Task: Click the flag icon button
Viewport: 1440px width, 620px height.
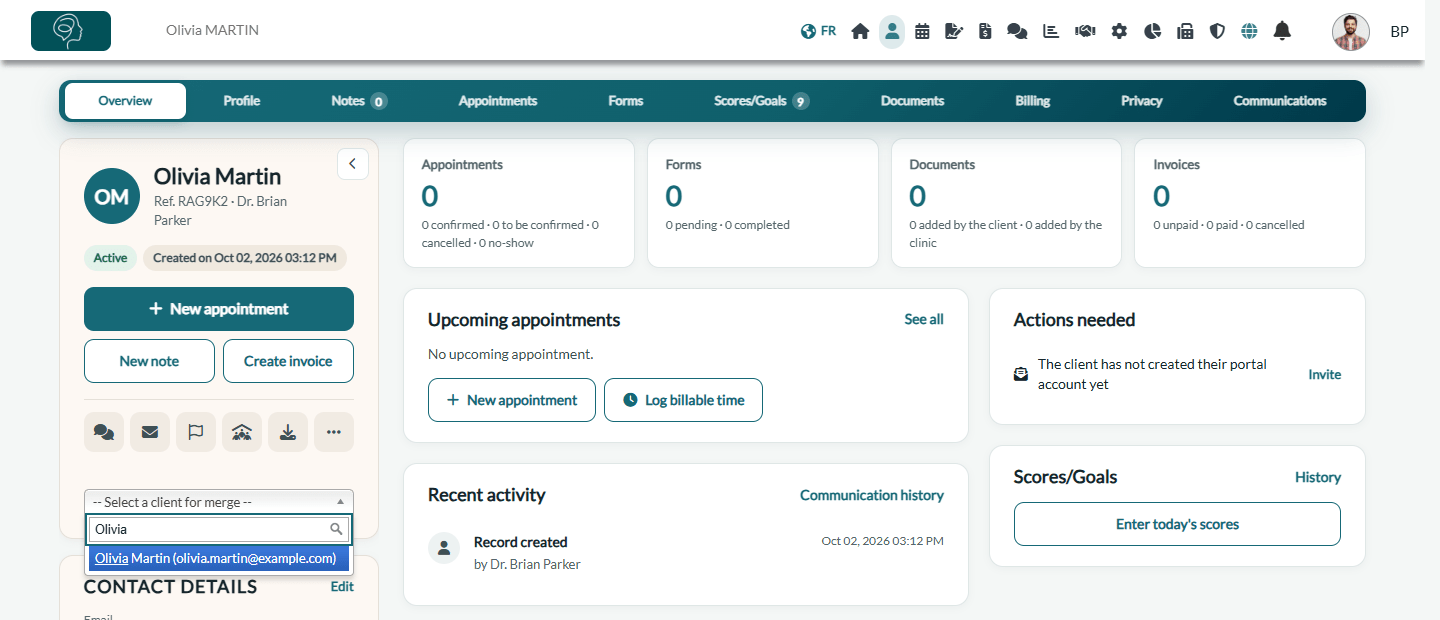Action: (x=196, y=432)
